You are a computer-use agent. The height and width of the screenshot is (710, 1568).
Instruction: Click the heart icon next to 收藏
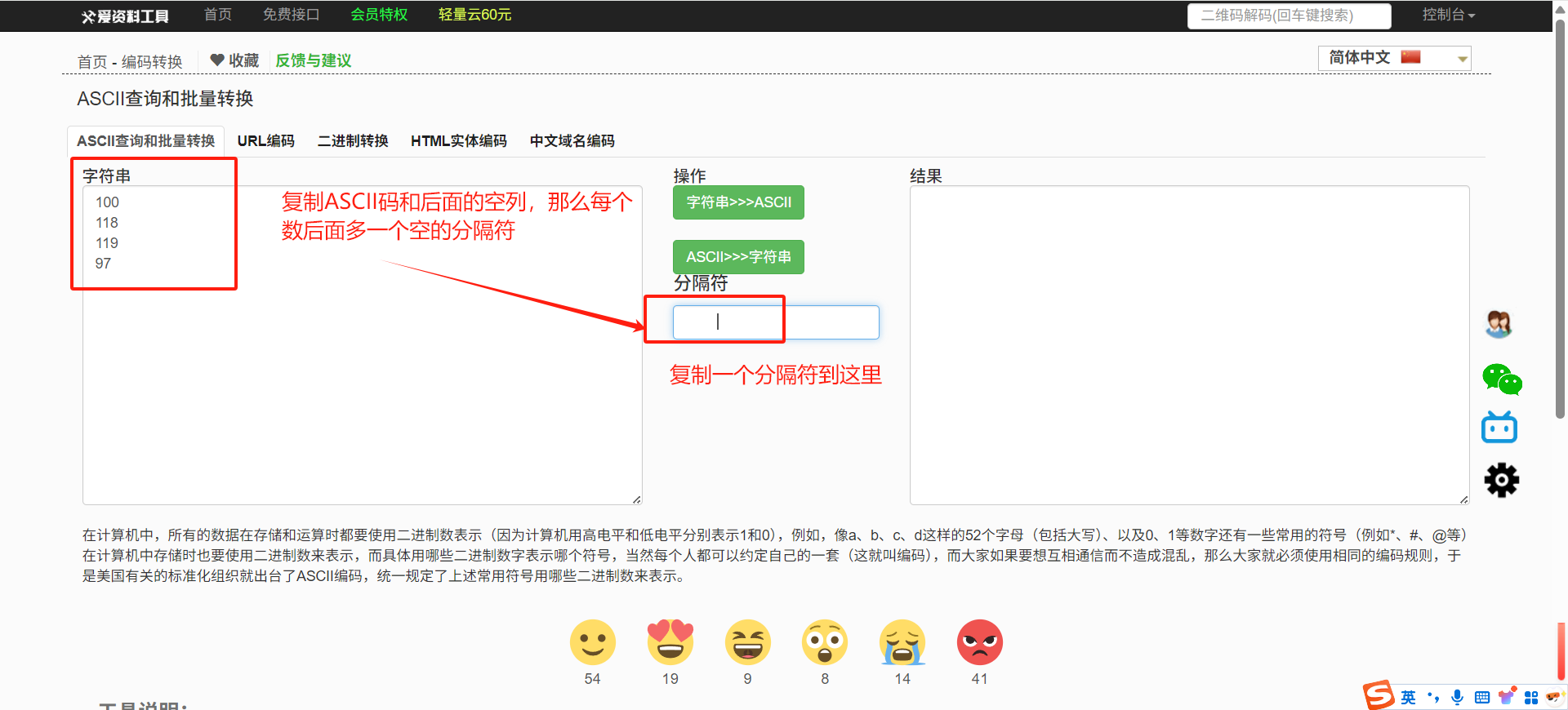point(217,60)
